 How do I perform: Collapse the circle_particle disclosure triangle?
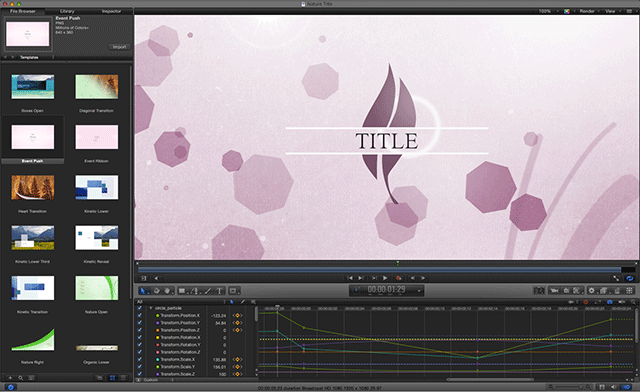pos(151,308)
